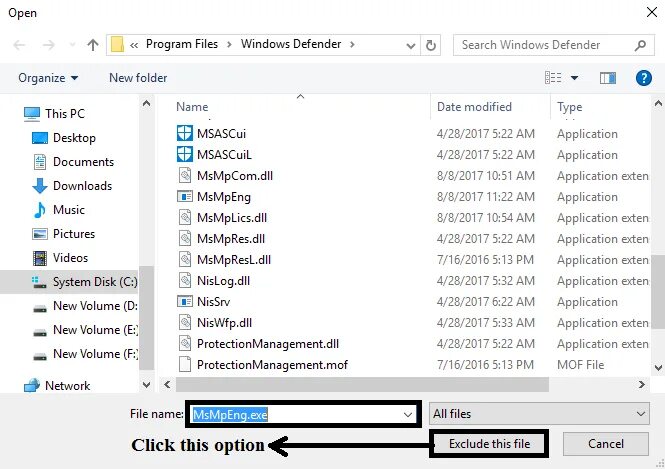665x469 pixels.
Task: Select the MsMpEng application icon
Action: [x=184, y=196]
